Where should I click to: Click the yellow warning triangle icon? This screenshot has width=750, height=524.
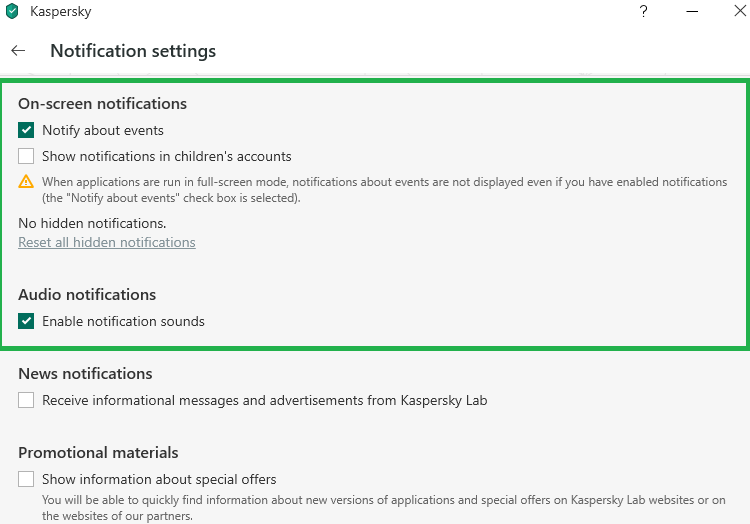click(x=26, y=182)
